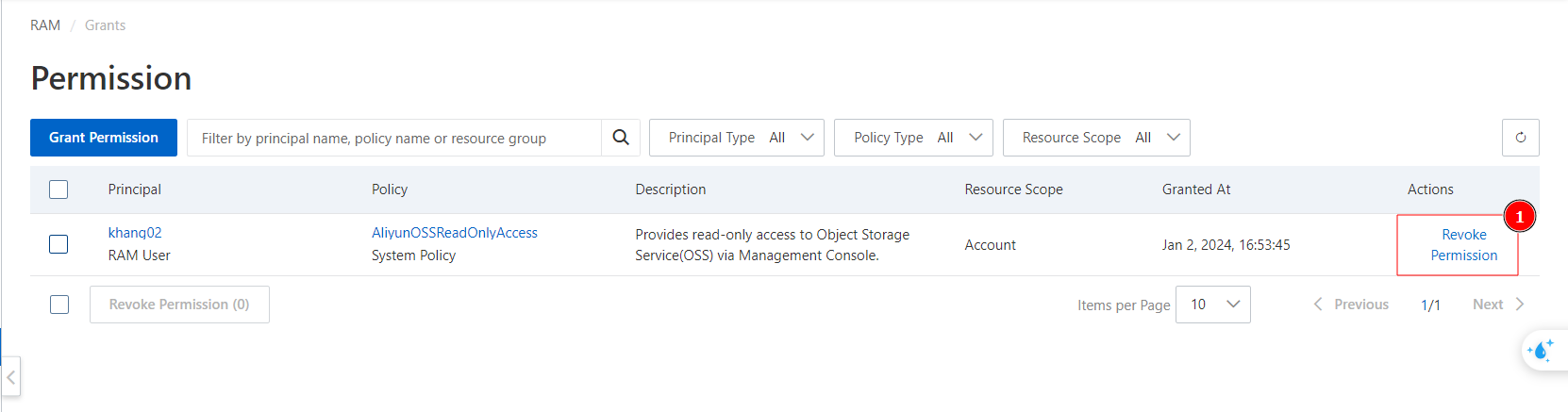Expand the collapsed left sidebar arrow
1568x412 pixels.
[10, 377]
